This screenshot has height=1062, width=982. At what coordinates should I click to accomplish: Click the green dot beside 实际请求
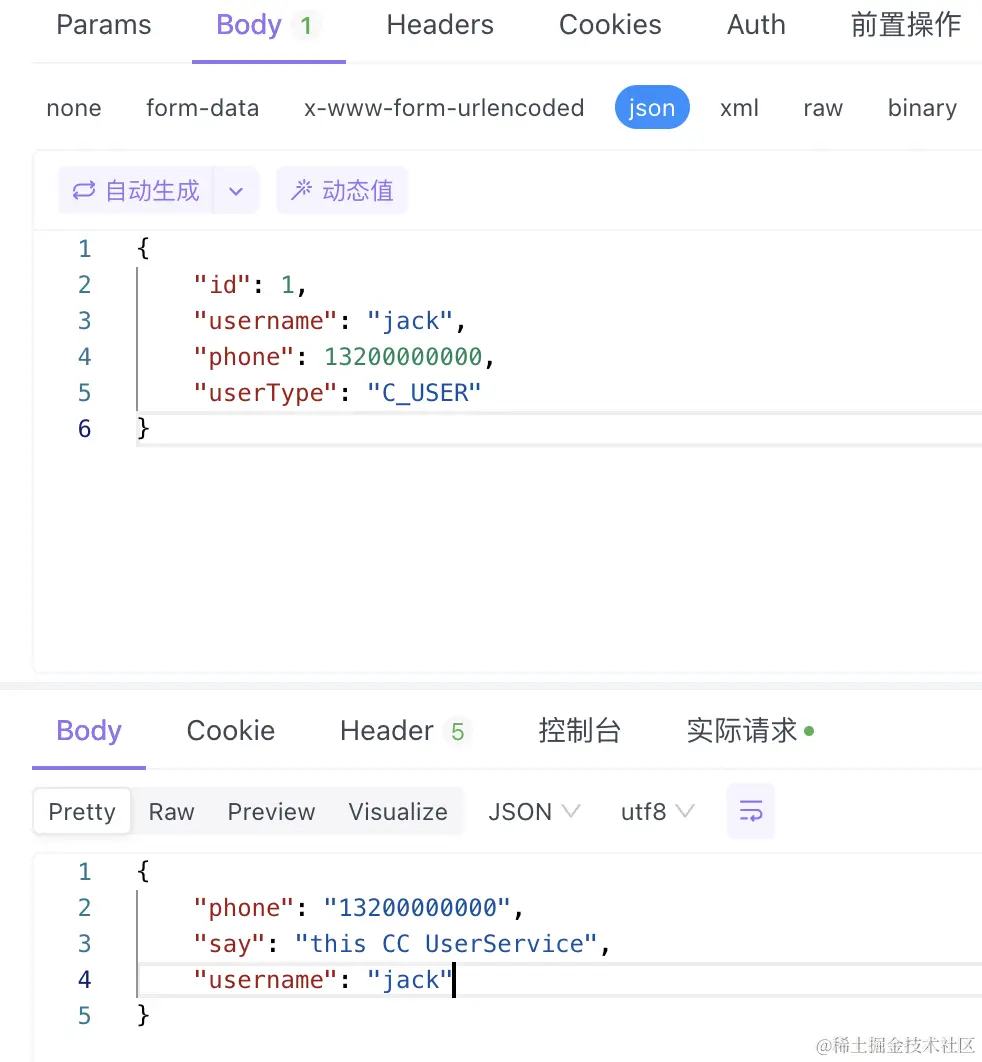click(809, 731)
